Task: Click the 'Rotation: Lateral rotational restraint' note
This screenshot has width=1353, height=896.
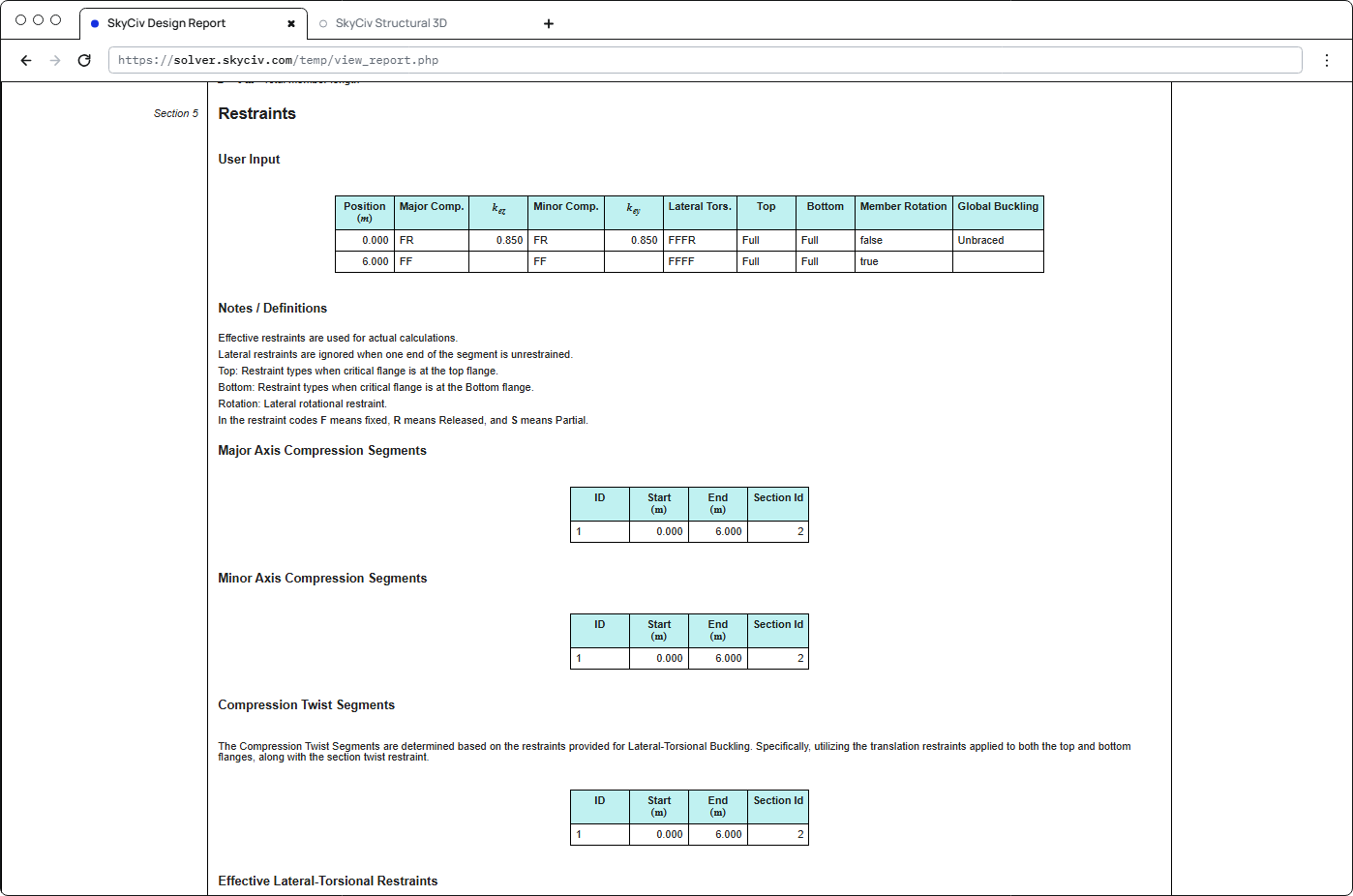Action: pos(302,404)
